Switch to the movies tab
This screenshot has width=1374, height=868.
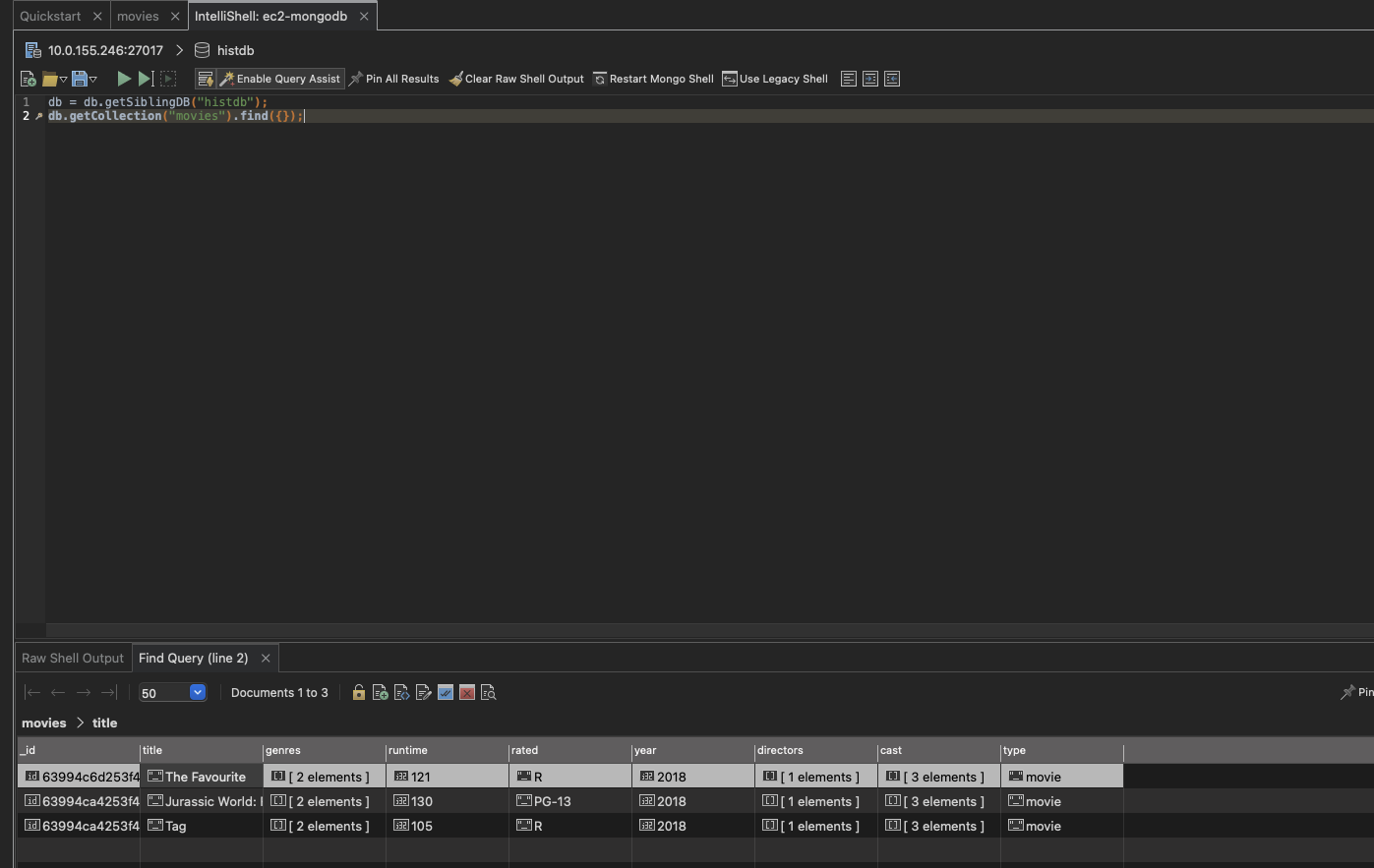pos(138,16)
